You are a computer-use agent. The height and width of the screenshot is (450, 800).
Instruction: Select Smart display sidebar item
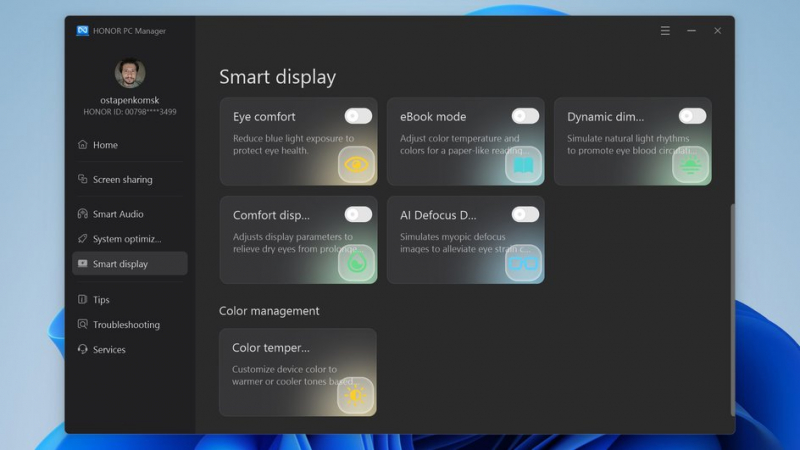coord(130,263)
